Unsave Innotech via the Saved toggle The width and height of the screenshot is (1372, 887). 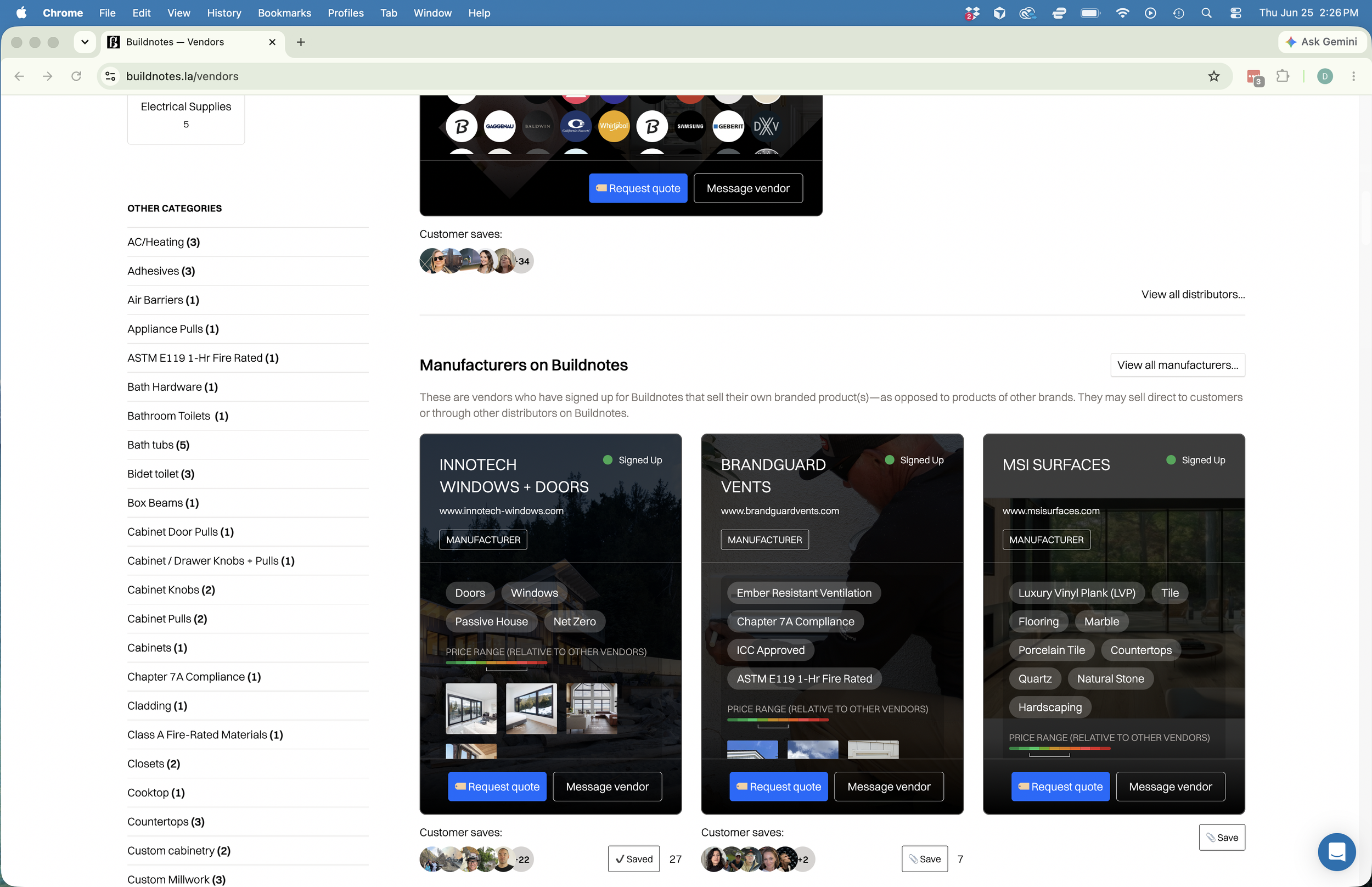(633, 859)
